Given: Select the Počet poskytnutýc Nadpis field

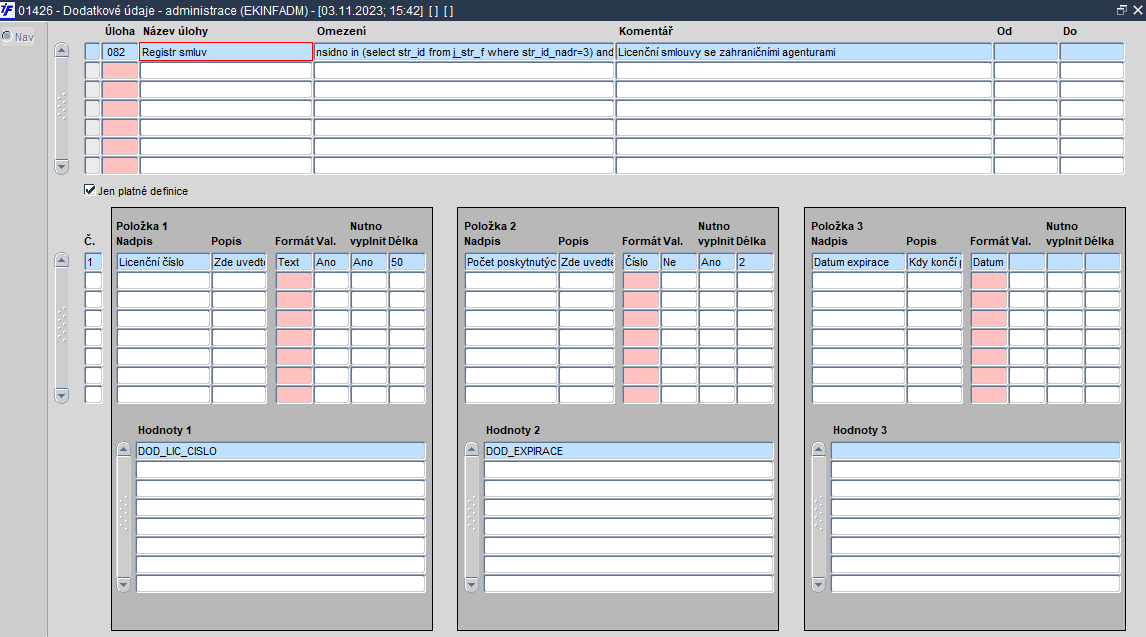Looking at the screenshot, I should pyautogui.click(x=511, y=262).
